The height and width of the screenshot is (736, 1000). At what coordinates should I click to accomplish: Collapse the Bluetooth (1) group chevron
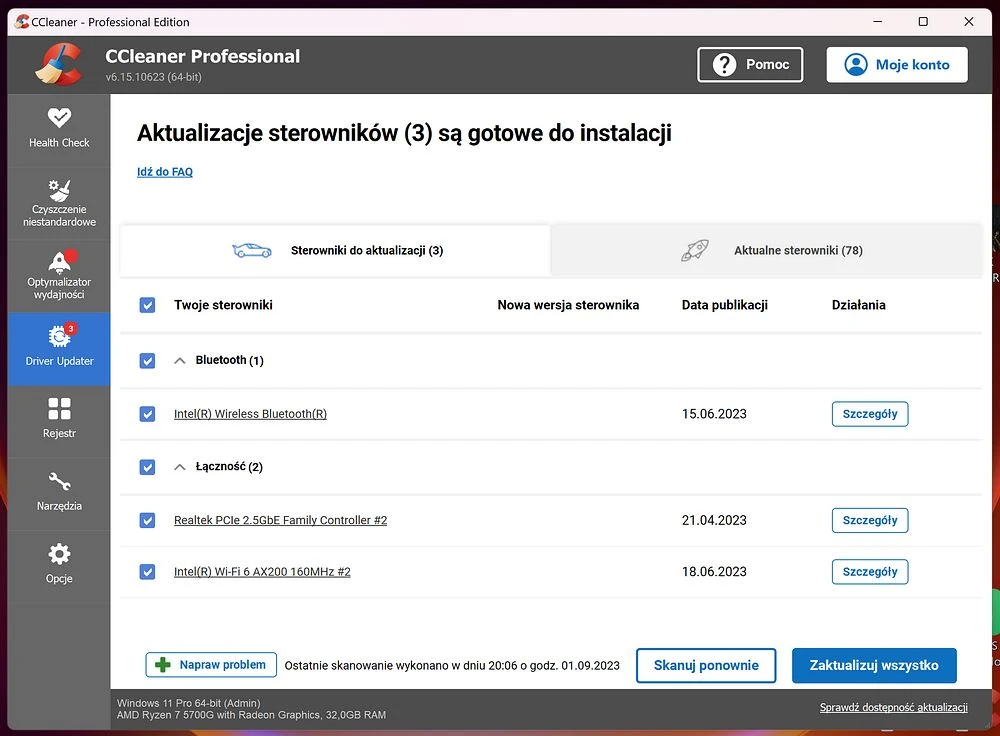point(180,360)
